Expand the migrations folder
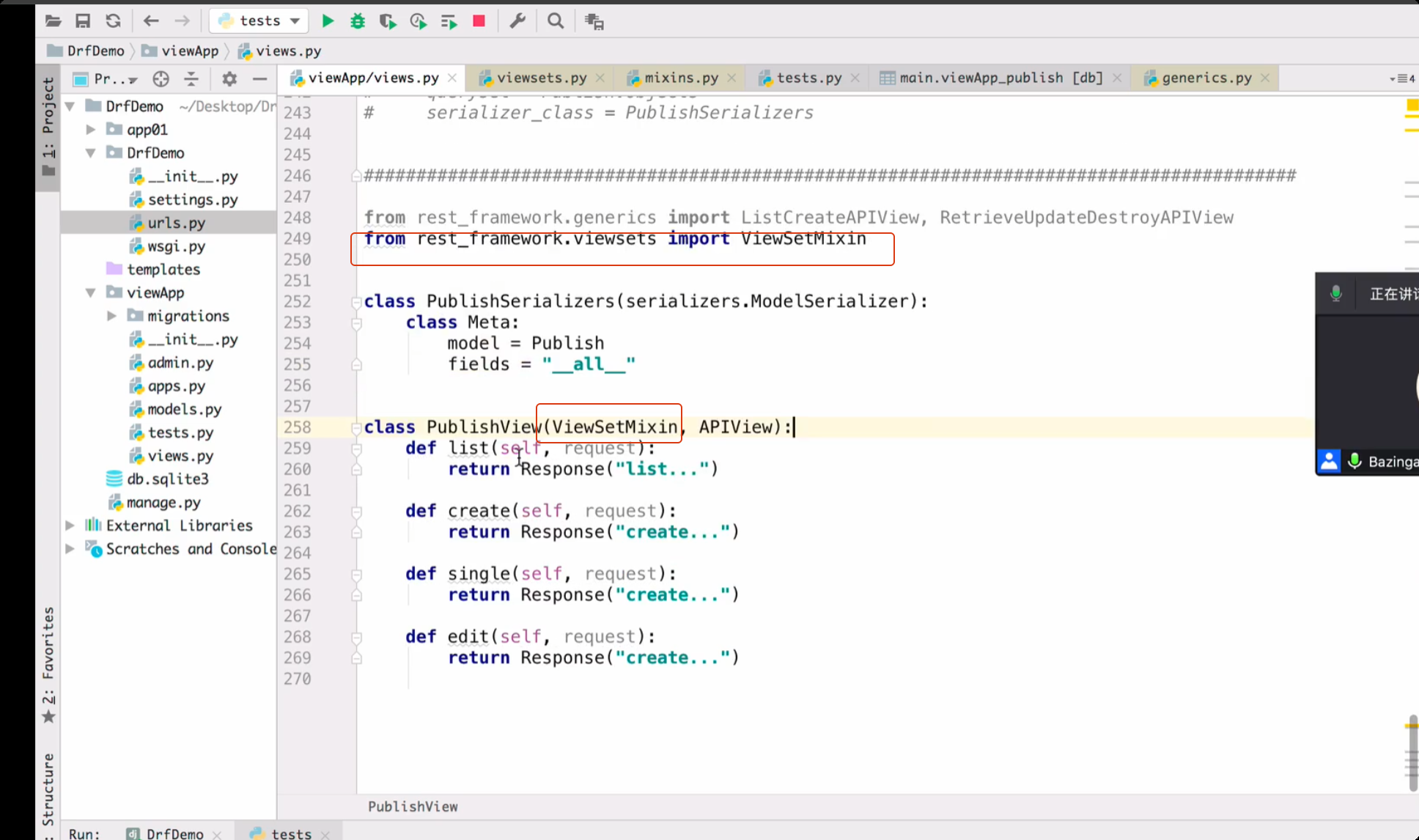 [111, 316]
